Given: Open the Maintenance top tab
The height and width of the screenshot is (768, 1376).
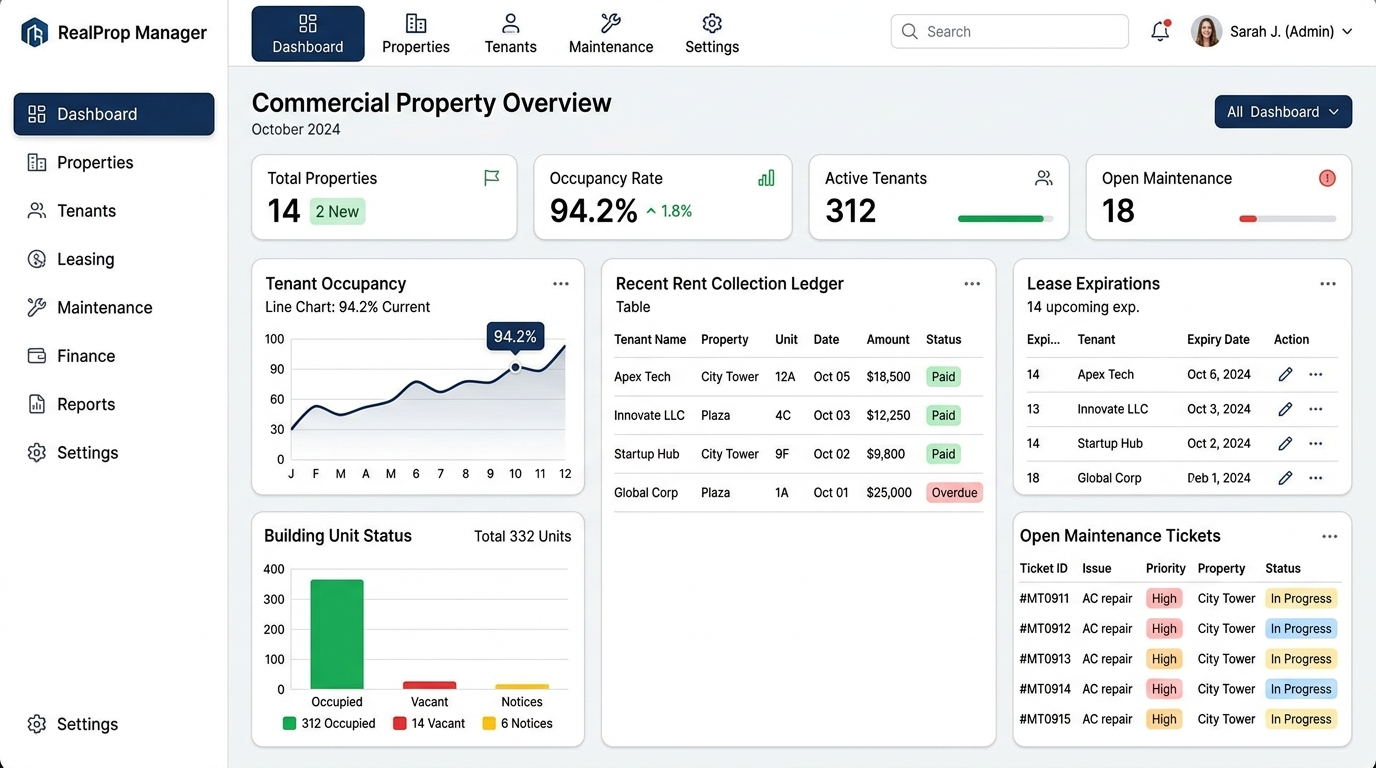Looking at the screenshot, I should click(x=611, y=34).
